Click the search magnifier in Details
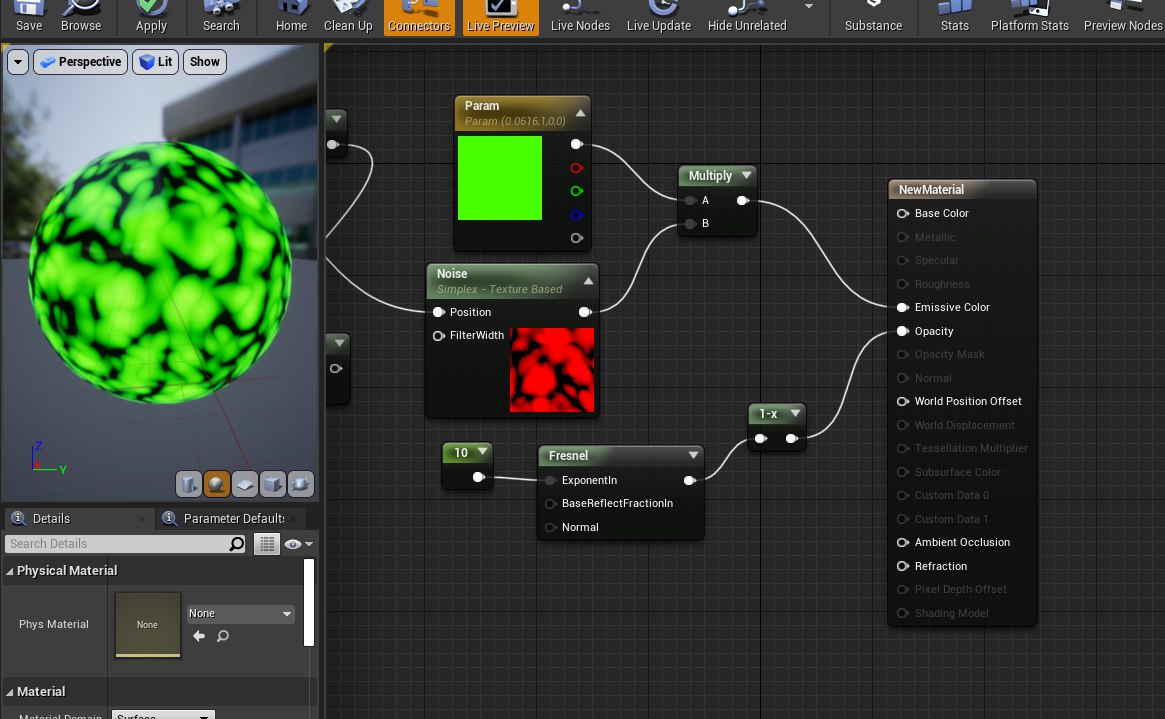Screen dimensions: 1165x719 (237, 544)
